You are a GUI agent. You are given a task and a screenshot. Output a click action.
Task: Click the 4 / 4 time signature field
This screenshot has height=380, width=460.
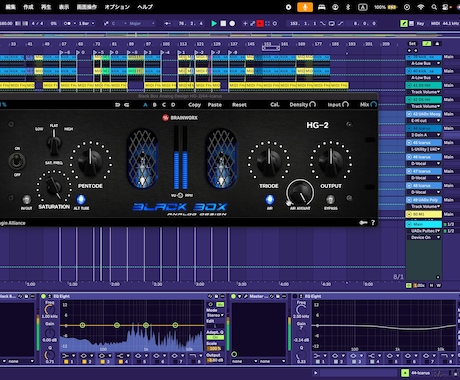coord(37,23)
